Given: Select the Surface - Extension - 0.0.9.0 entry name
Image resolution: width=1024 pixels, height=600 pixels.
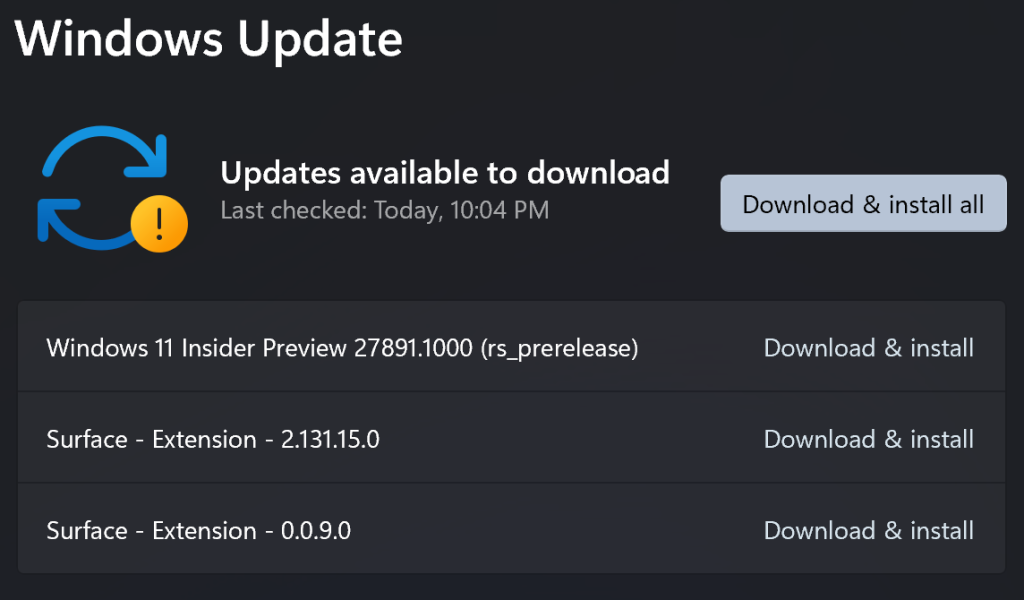Looking at the screenshot, I should point(198,530).
